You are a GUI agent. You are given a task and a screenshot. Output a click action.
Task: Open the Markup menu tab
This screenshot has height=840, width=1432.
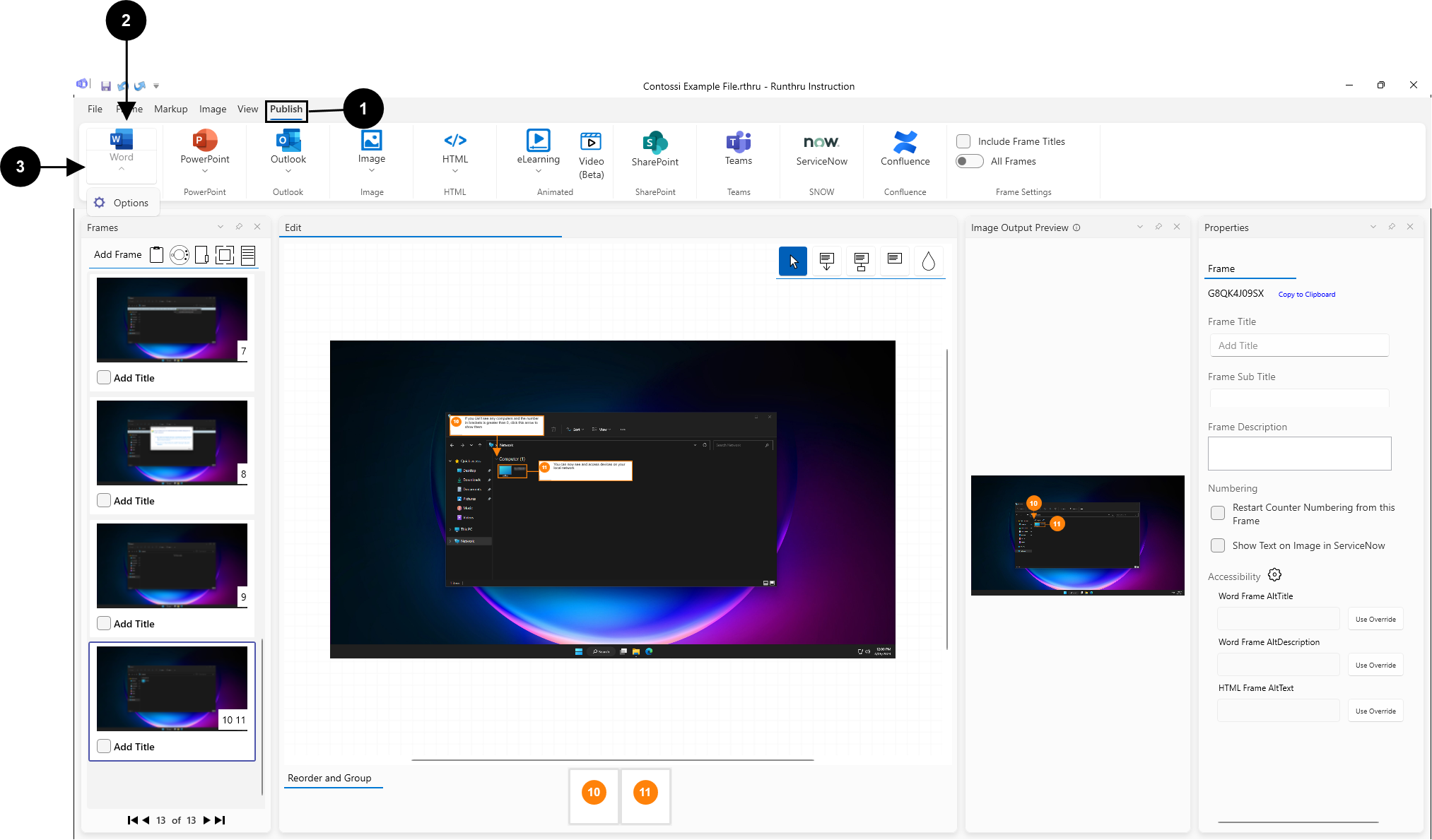(x=170, y=109)
